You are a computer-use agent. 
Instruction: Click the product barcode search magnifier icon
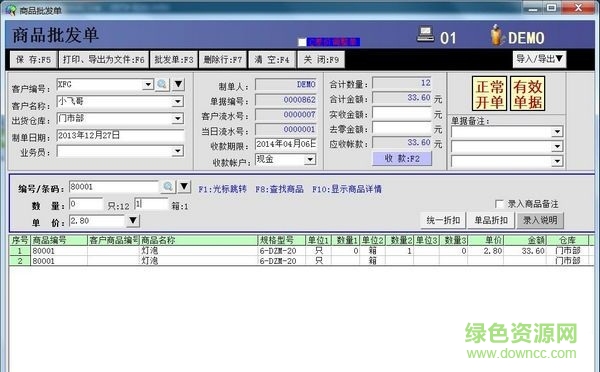168,186
